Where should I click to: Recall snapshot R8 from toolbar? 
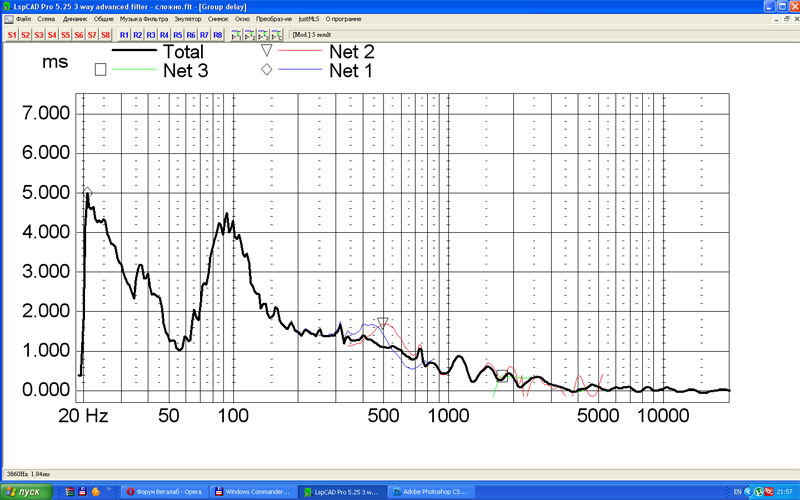tap(217, 35)
